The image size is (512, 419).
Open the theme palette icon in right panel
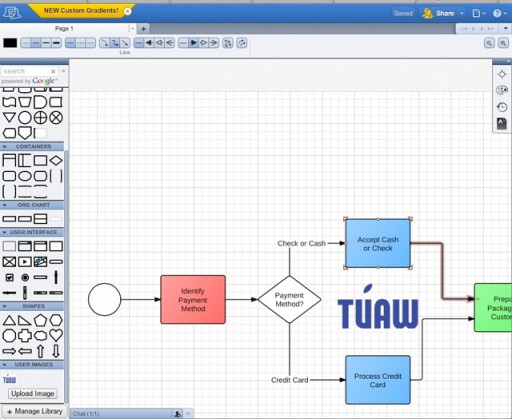[502, 90]
